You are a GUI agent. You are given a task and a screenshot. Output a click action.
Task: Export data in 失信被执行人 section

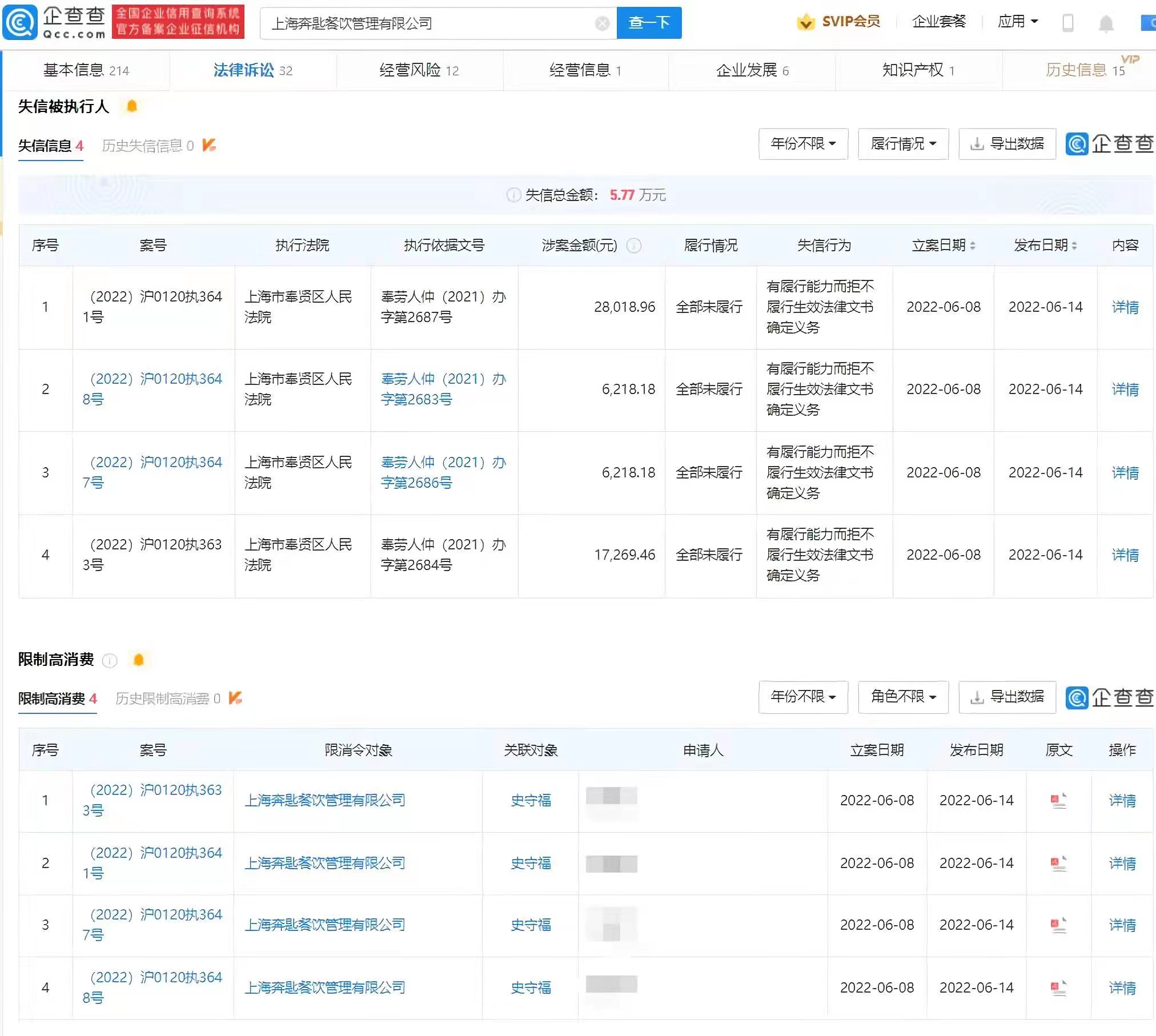pyautogui.click(x=1007, y=144)
